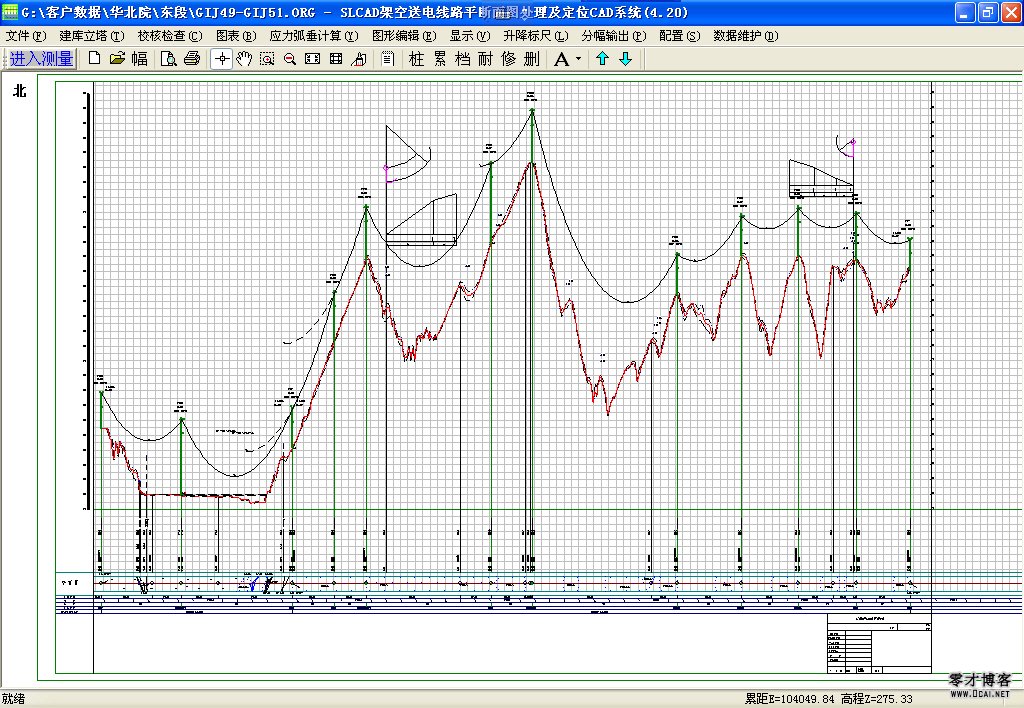The image size is (1024, 708).
Task: Select the hand pan tool
Action: pos(244,59)
